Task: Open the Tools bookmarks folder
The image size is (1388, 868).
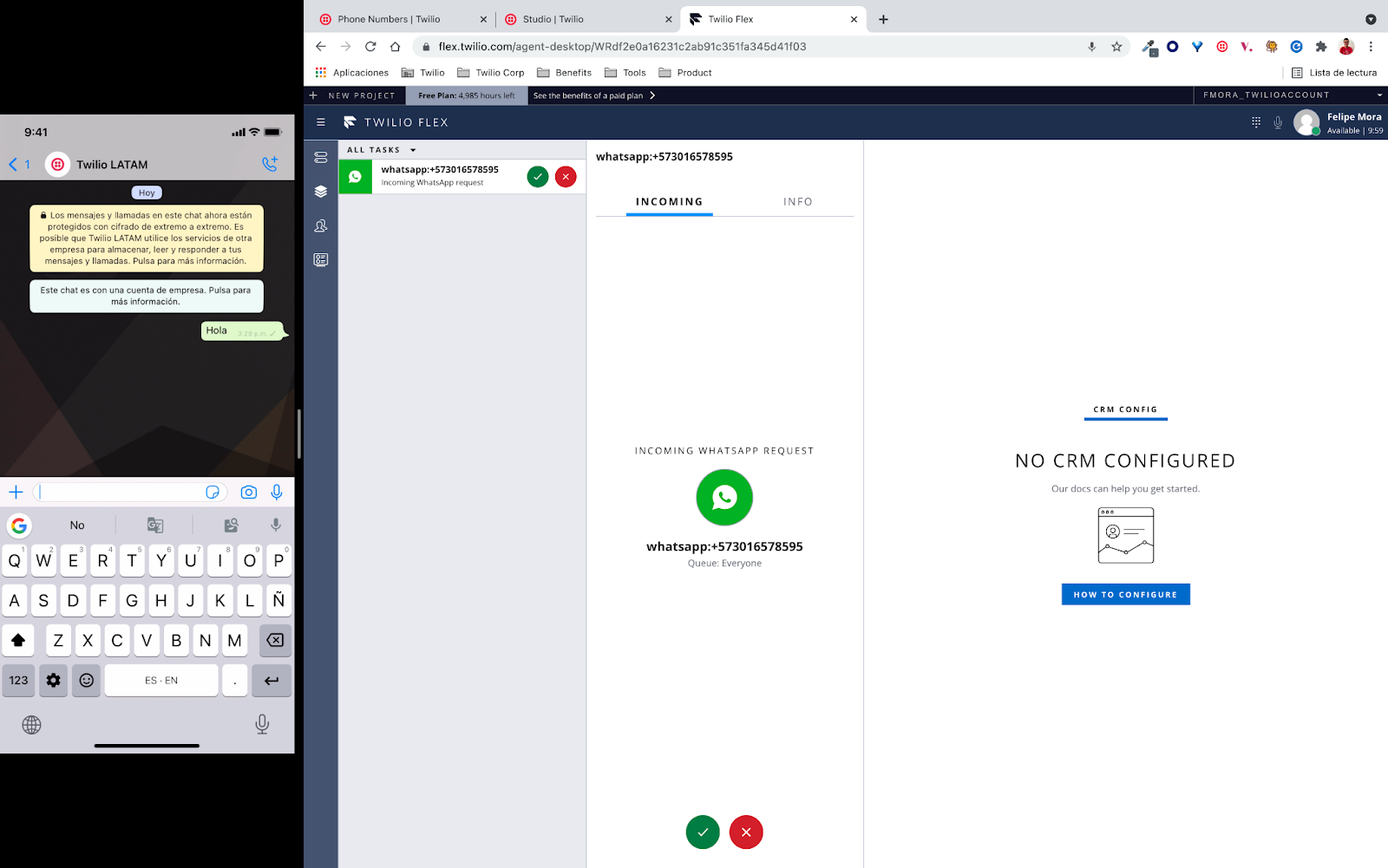Action: (625, 73)
